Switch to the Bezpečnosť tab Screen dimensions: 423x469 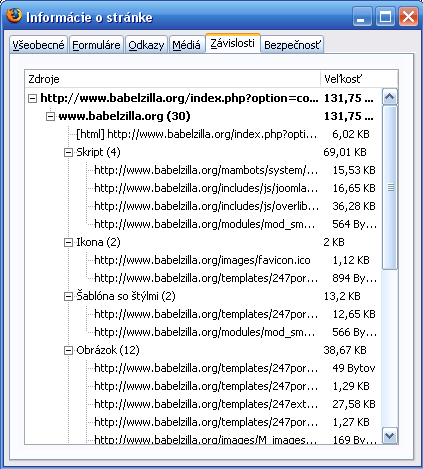point(292,45)
